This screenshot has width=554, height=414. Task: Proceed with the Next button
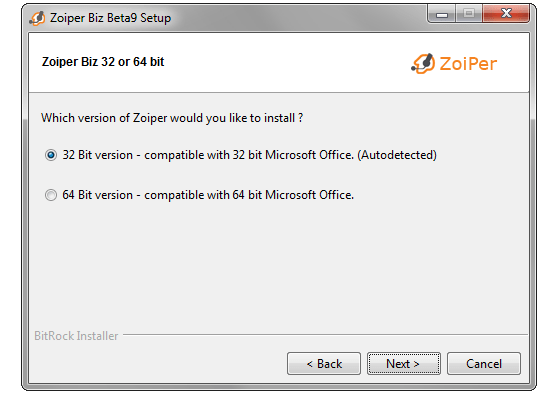(403, 363)
